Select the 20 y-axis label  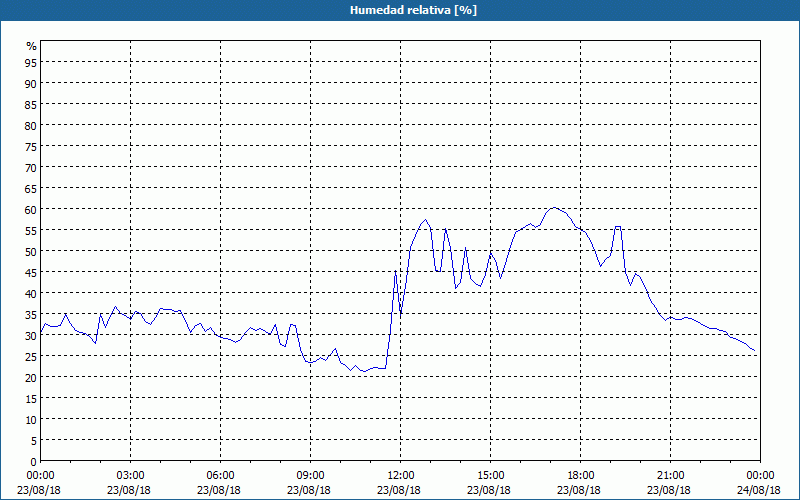(x=31, y=377)
